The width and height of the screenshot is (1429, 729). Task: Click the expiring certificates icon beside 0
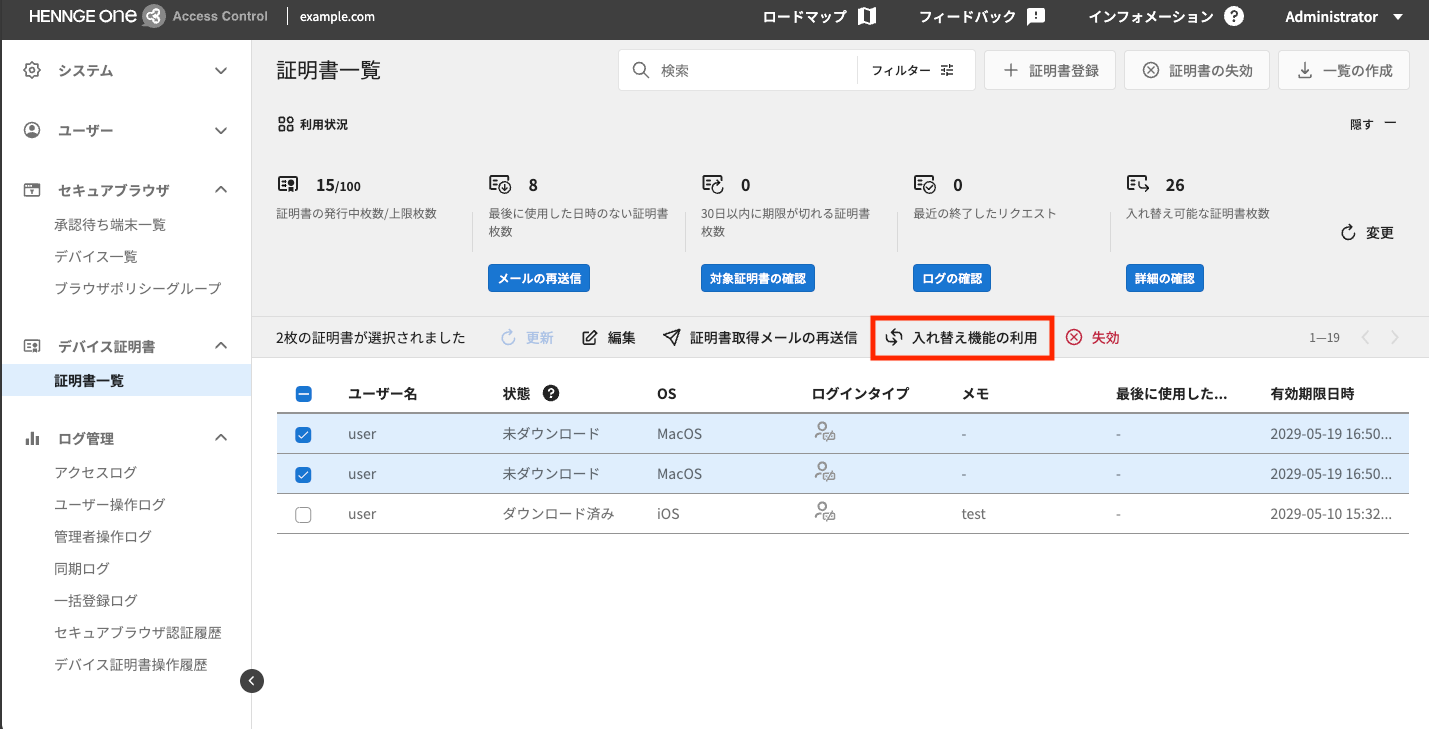click(x=713, y=184)
